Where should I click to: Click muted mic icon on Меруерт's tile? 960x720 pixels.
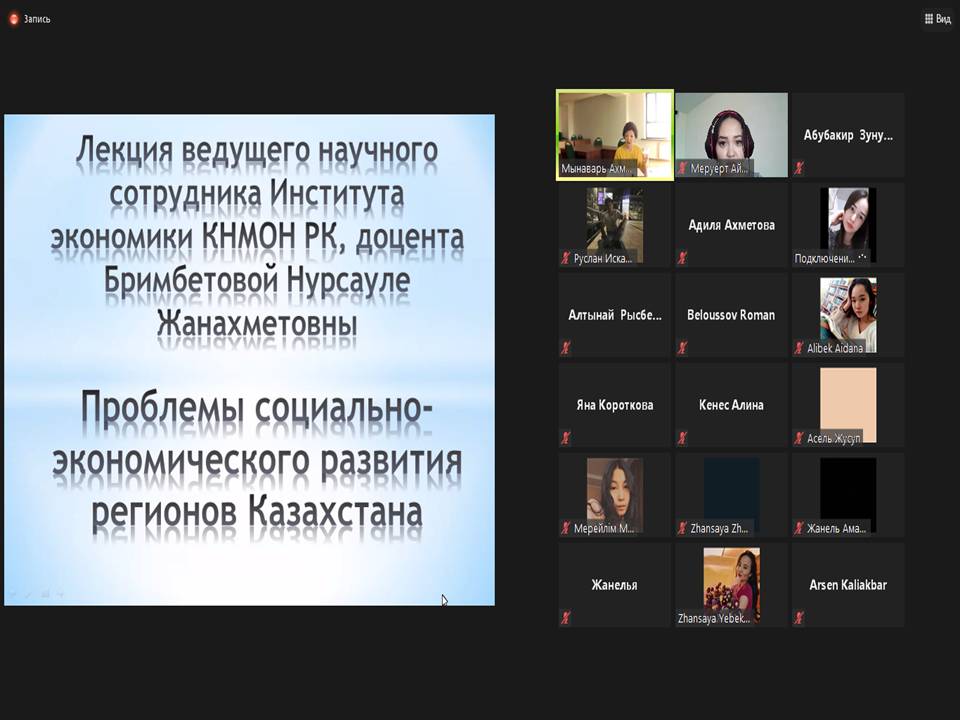682,169
